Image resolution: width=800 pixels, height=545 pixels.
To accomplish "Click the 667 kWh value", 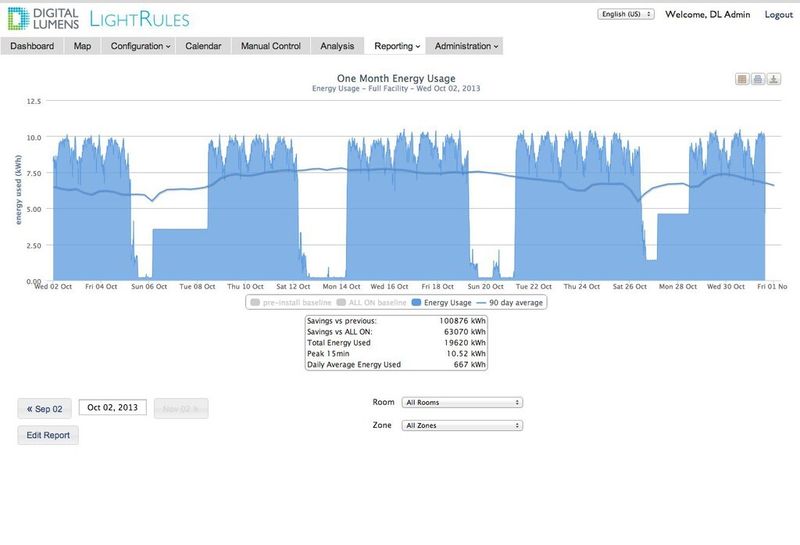I will (x=469, y=365).
